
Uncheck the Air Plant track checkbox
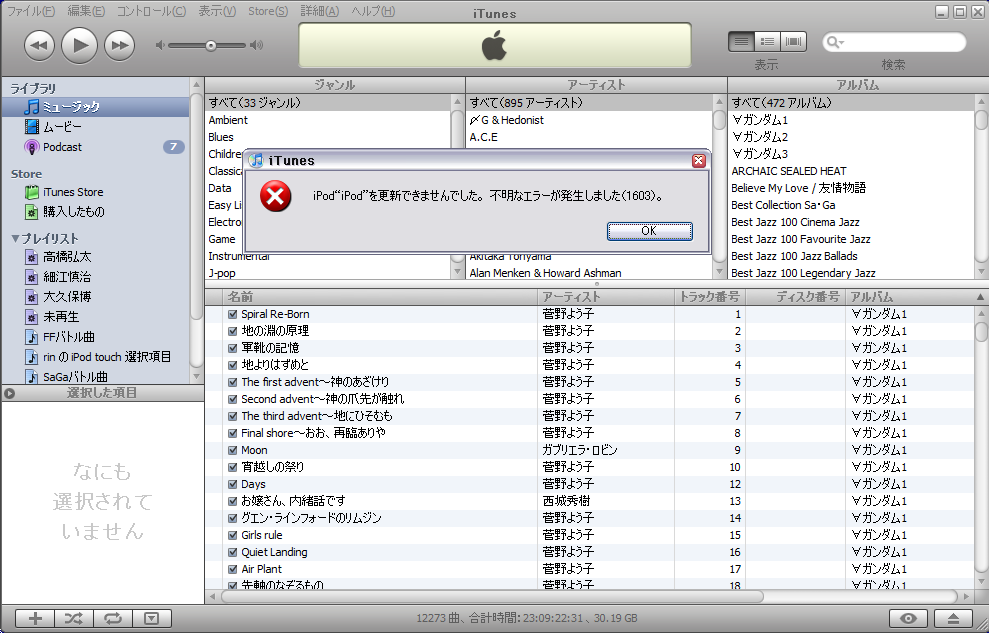pos(232,569)
